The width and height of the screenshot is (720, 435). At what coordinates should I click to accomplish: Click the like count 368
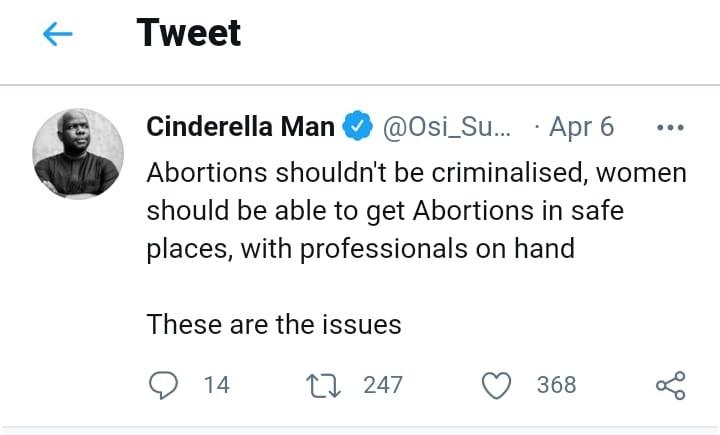(556, 384)
